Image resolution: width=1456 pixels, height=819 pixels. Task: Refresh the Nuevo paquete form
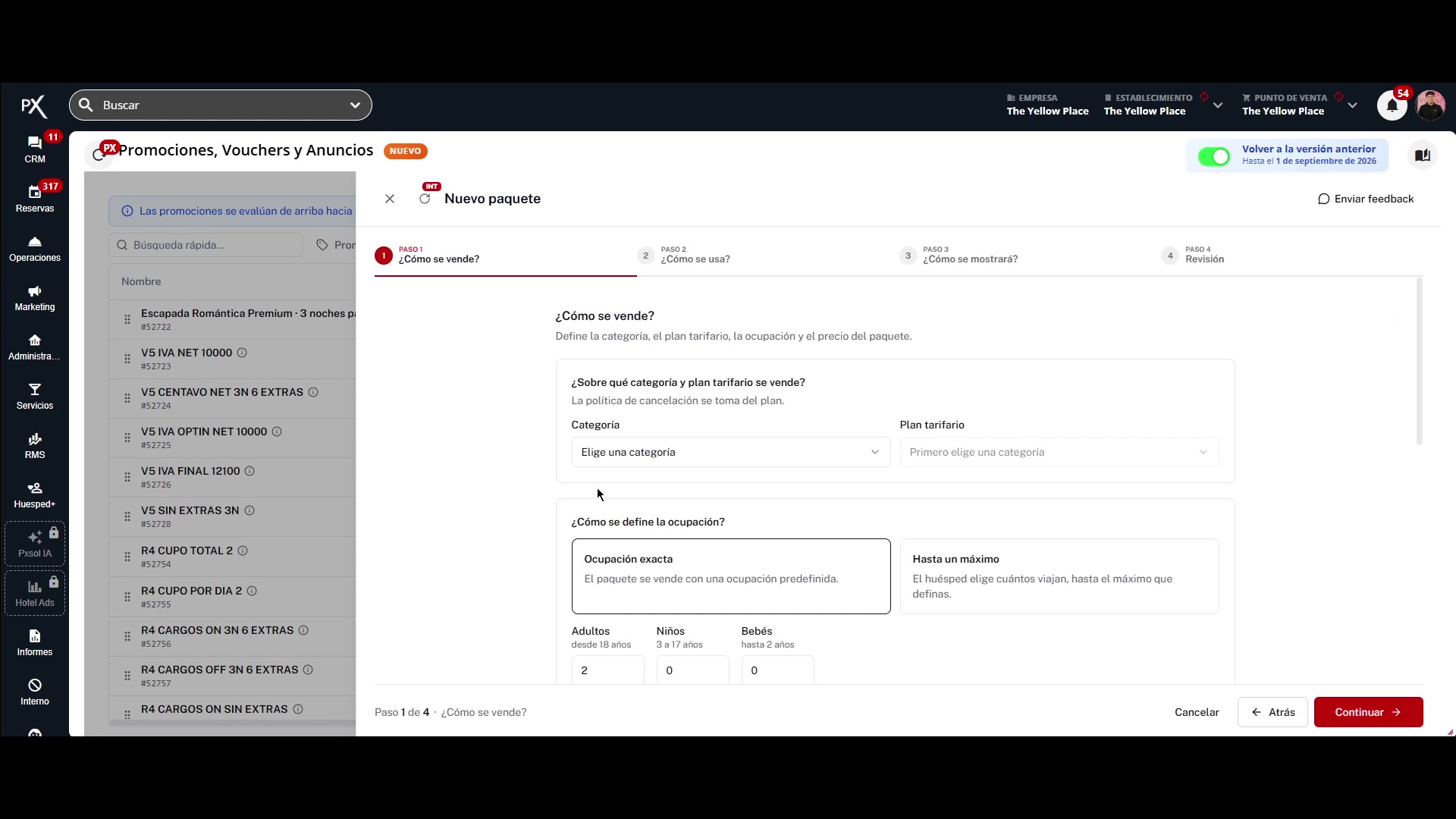pyautogui.click(x=425, y=199)
